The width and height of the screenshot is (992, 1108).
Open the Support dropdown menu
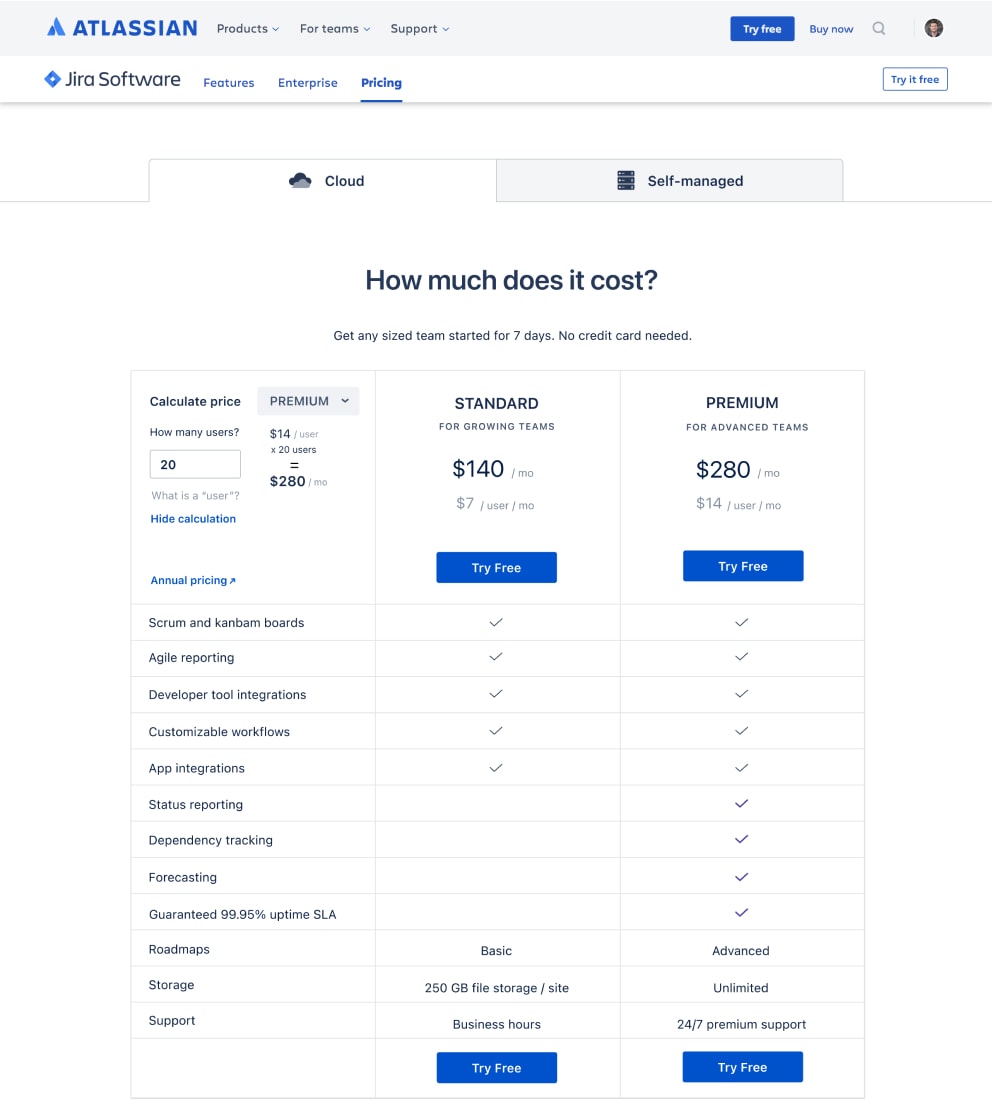(x=419, y=28)
